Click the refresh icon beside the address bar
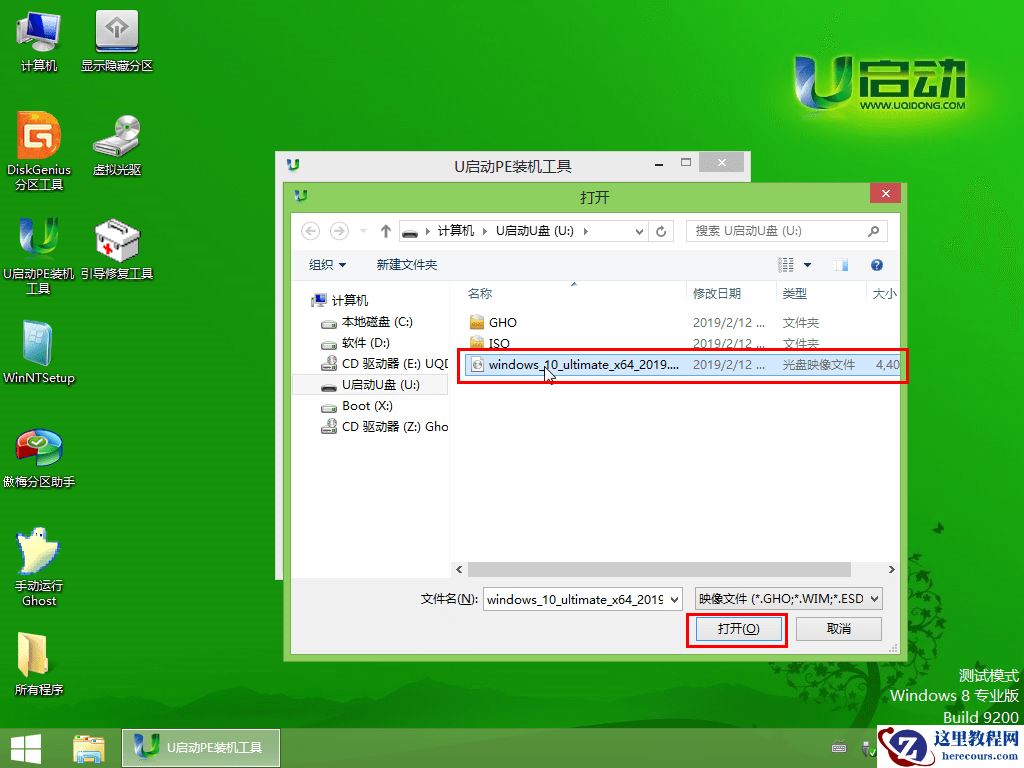This screenshot has width=1024, height=768. [x=661, y=230]
